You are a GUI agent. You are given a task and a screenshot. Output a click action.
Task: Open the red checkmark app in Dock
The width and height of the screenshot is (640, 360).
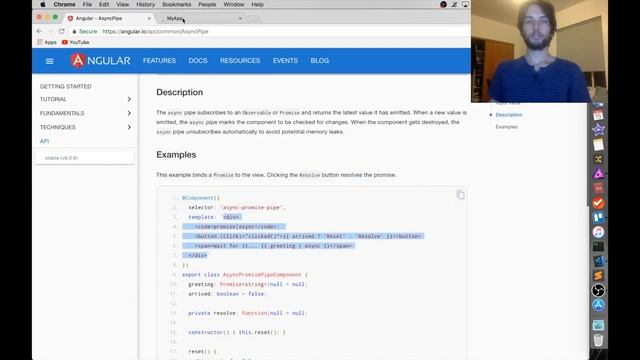click(598, 203)
